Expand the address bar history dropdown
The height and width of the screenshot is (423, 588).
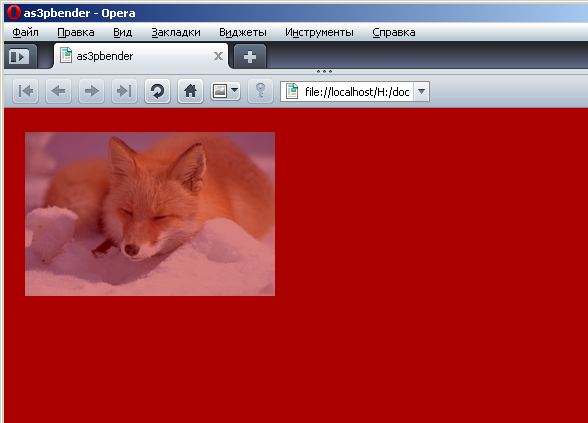point(422,92)
